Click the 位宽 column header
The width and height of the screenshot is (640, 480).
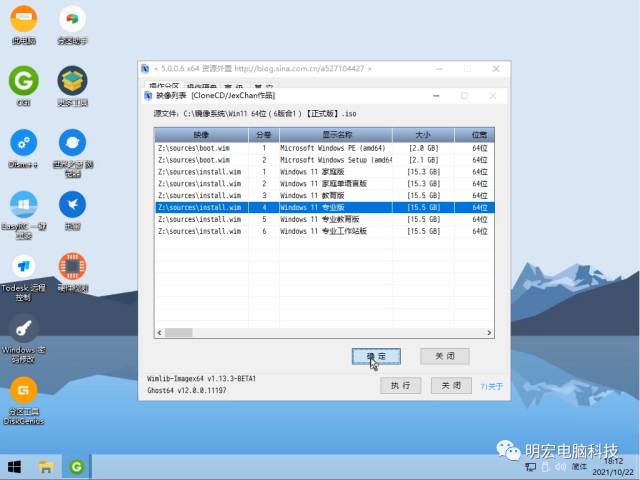click(x=474, y=135)
